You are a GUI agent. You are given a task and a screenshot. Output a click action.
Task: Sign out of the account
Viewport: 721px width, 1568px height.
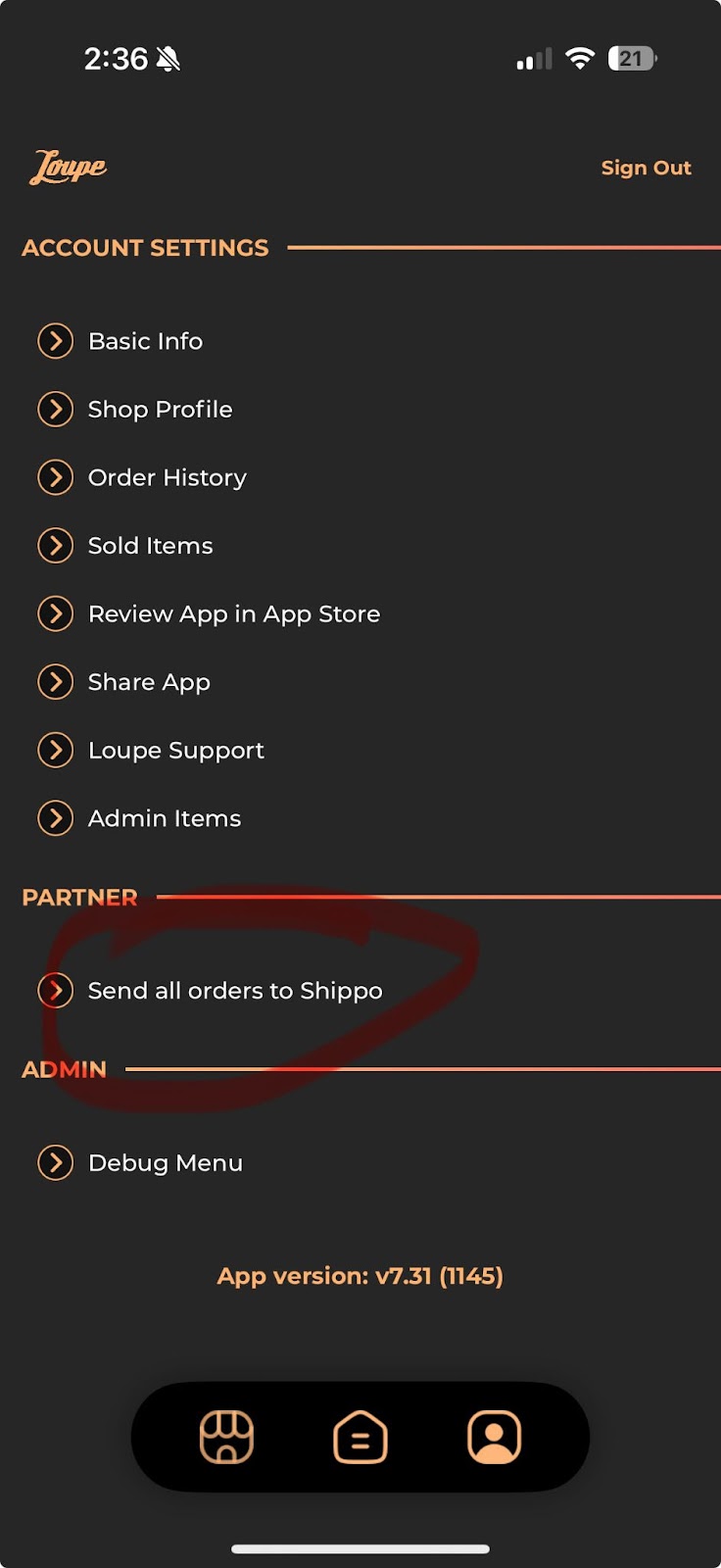coord(646,168)
